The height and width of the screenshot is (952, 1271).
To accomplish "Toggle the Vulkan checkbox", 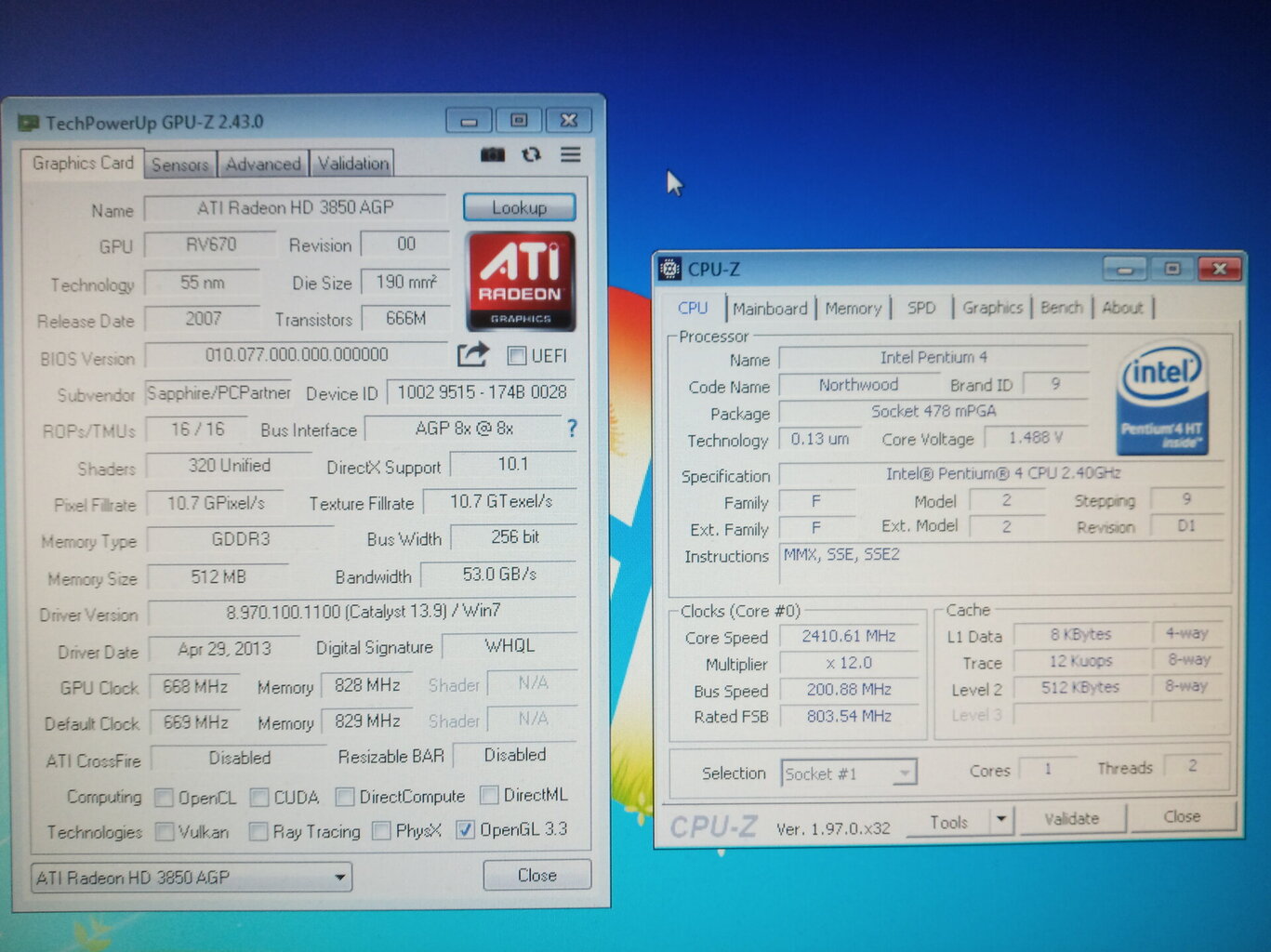I will click(x=165, y=831).
